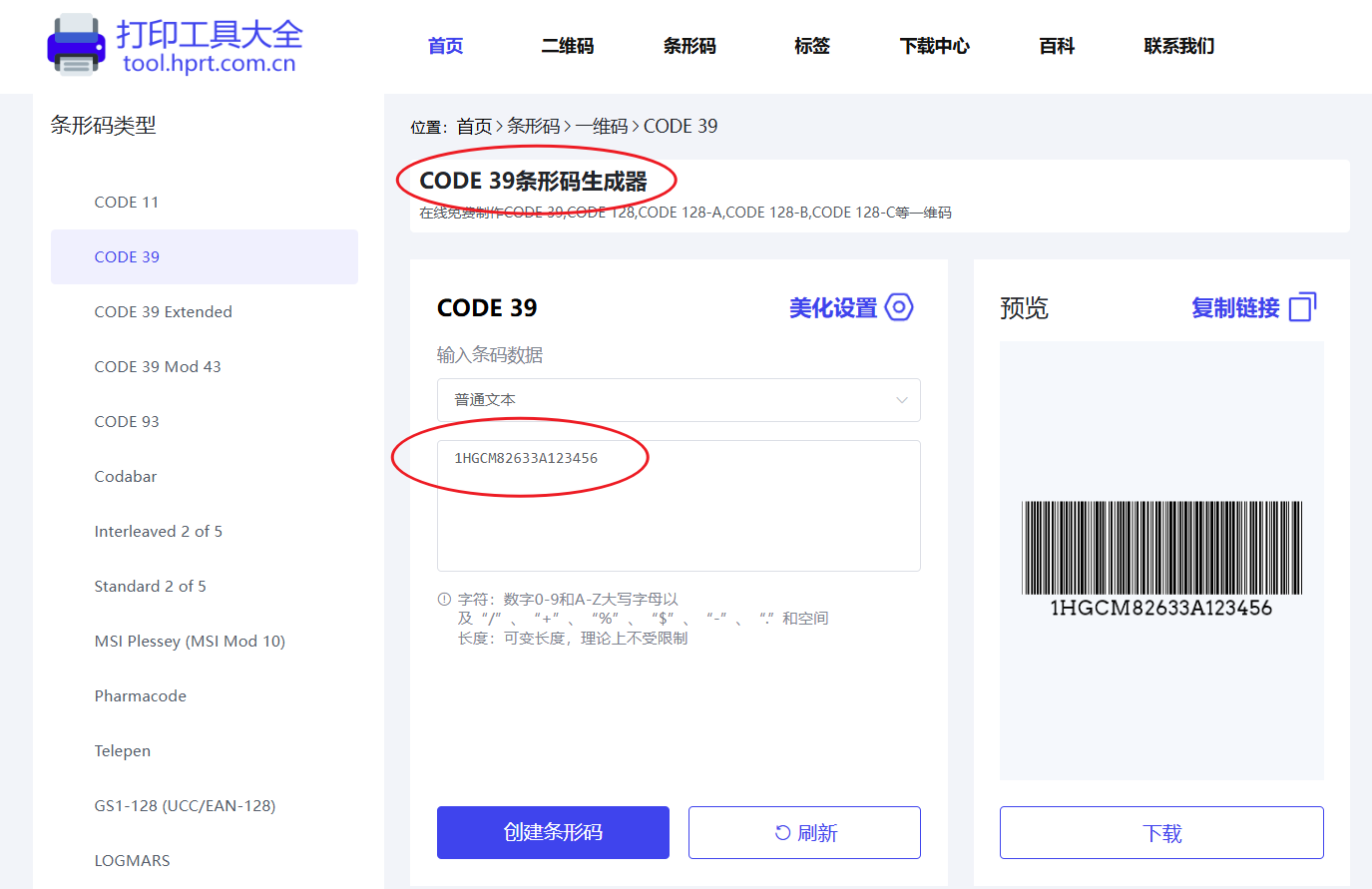
Task: Open 联系我们 in the navigation
Action: (x=1179, y=46)
